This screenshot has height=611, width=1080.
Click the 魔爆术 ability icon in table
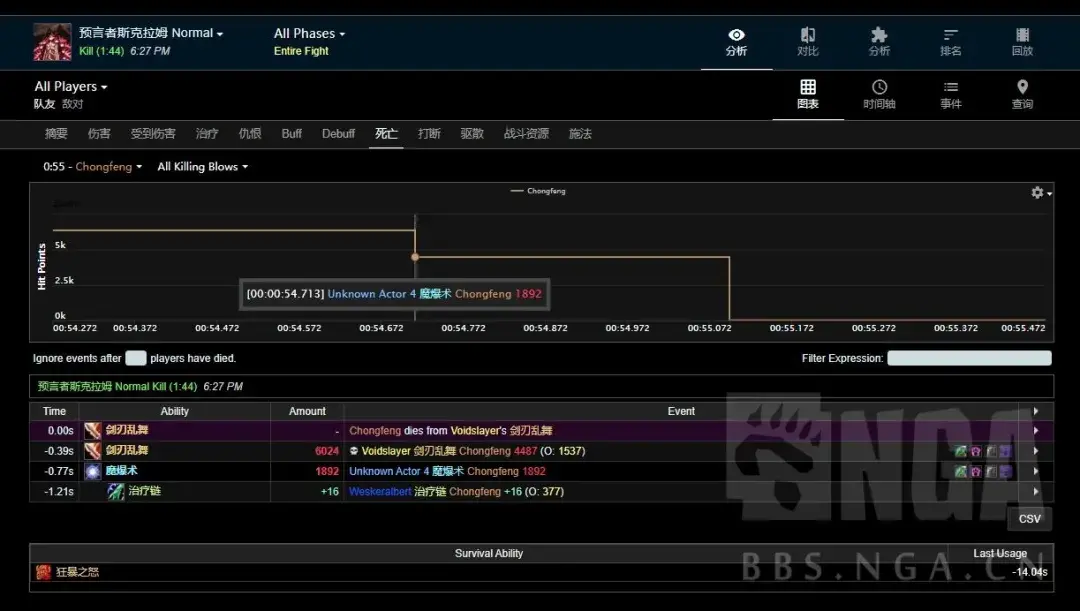coord(93,471)
